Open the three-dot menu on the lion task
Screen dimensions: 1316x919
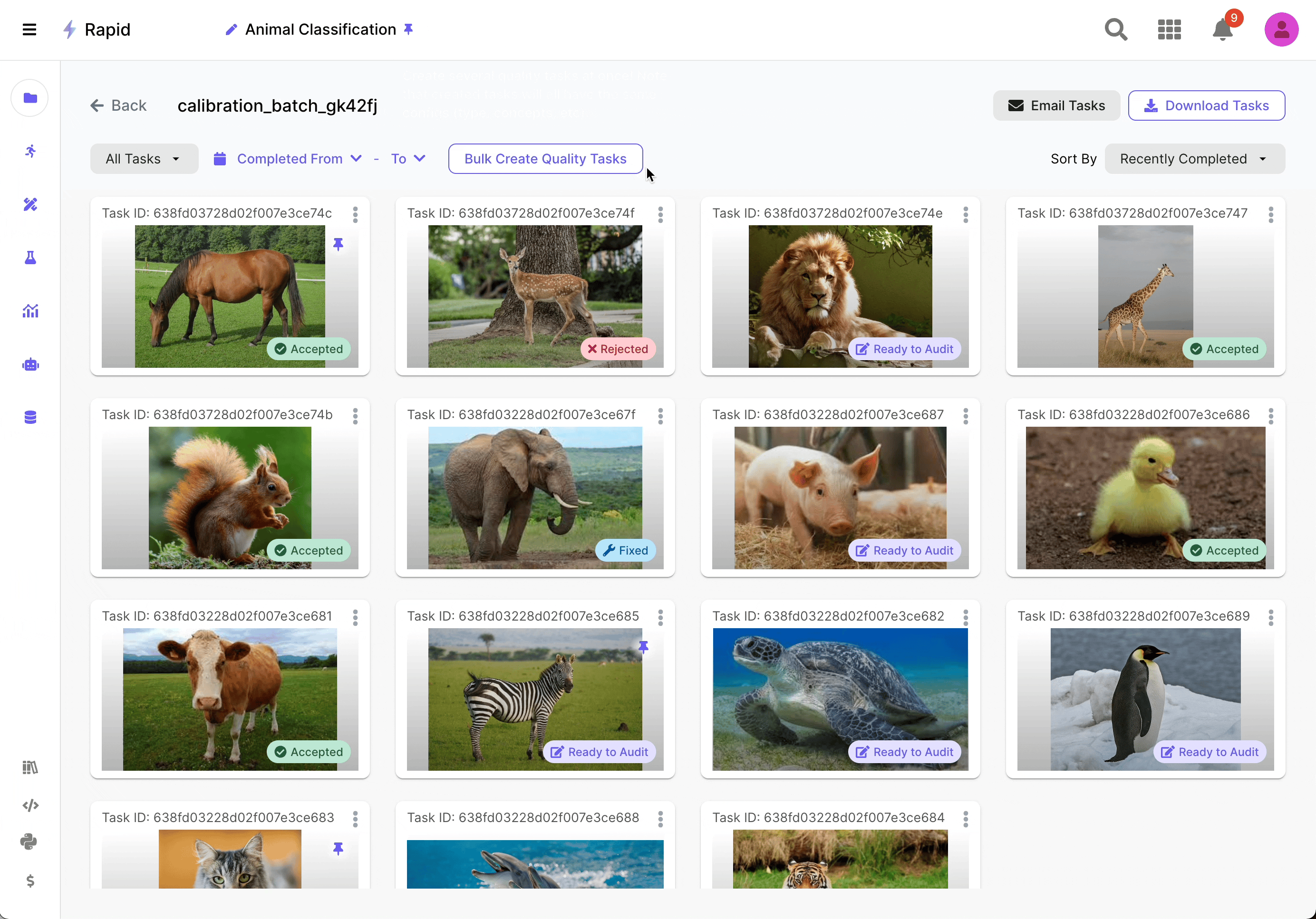965,214
